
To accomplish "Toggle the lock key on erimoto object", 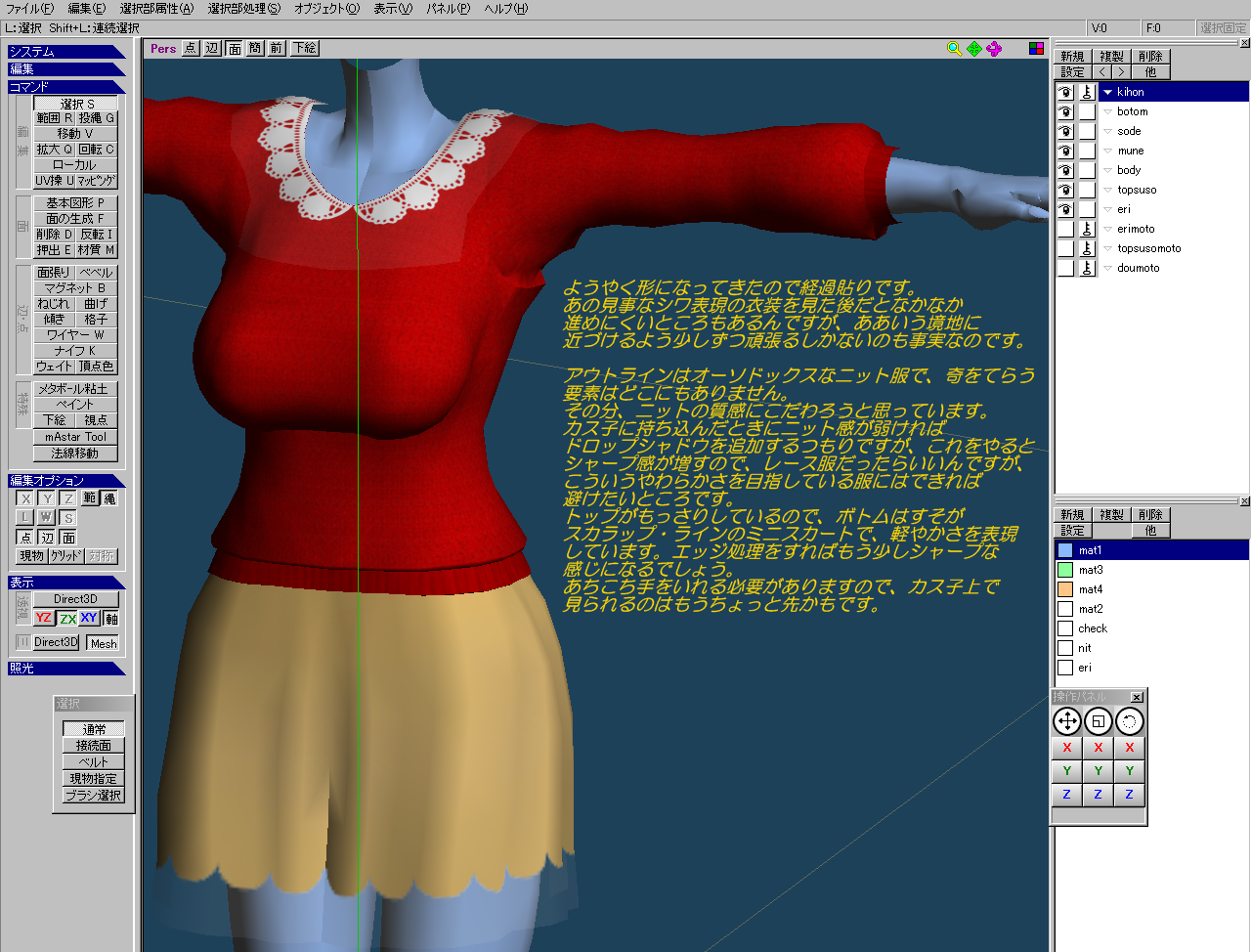I will [1087, 229].
